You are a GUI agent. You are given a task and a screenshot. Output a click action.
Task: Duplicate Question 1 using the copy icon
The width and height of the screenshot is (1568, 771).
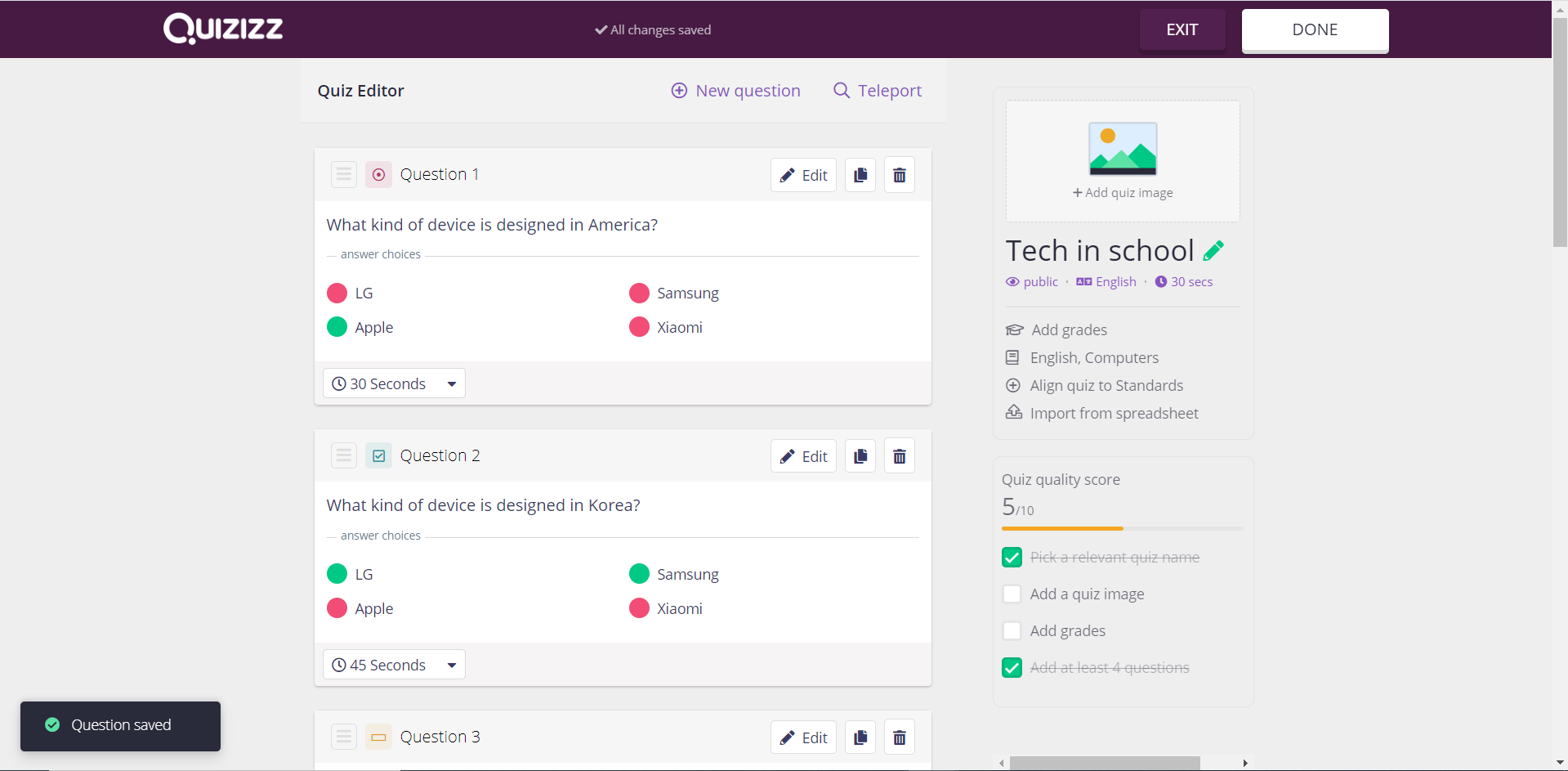point(860,174)
